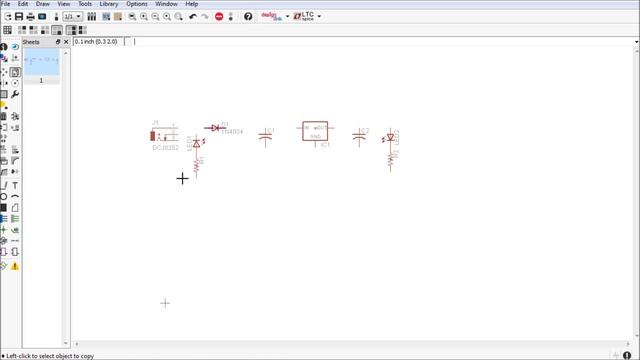Click the Zoom select icon
The width and height of the screenshot is (640, 360).
coord(178,16)
